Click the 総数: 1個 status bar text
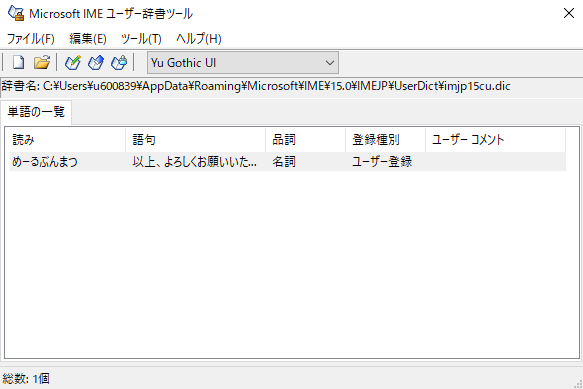This screenshot has width=583, height=389. coord(26,379)
